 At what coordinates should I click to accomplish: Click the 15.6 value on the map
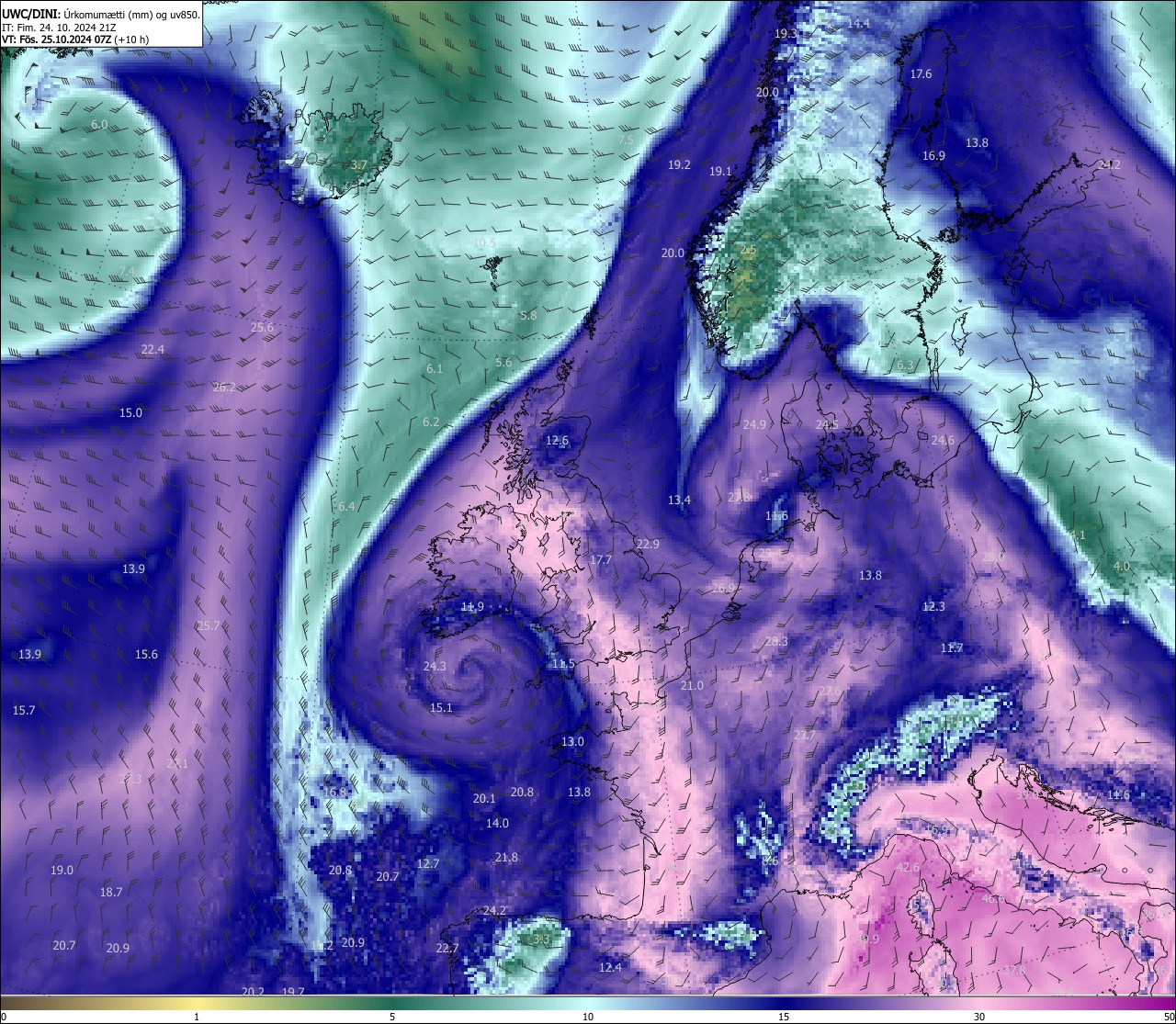[x=146, y=654]
